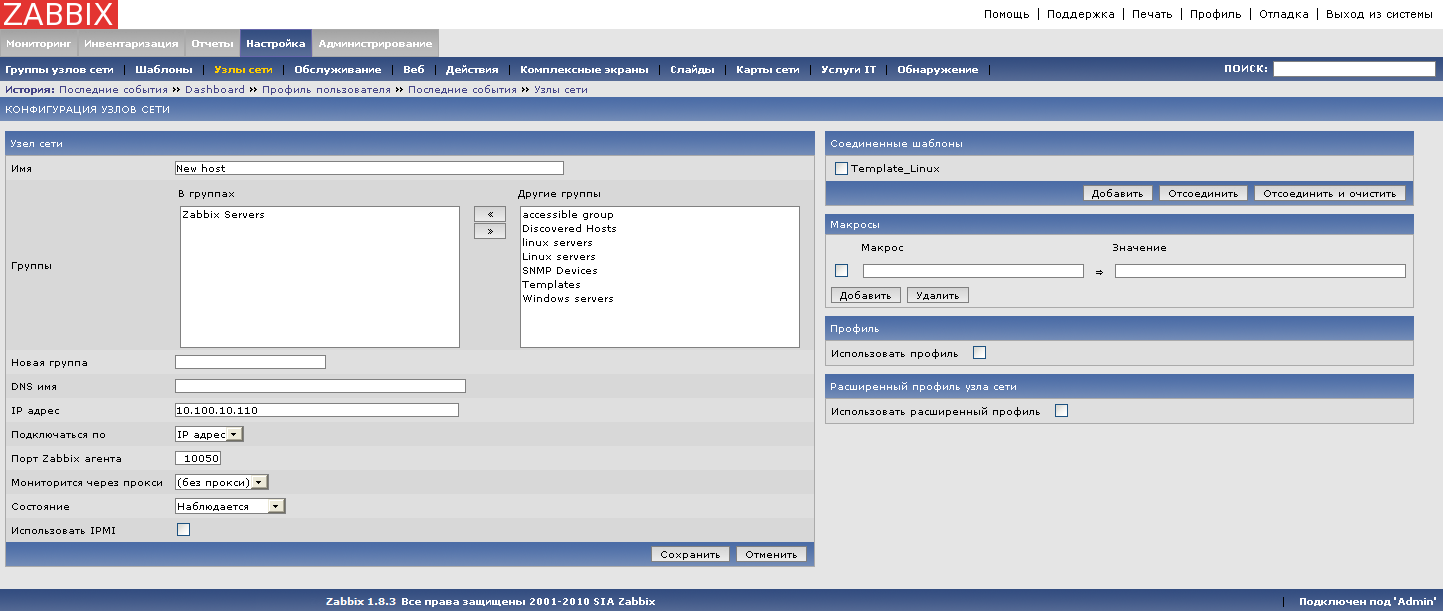Image resolution: width=1443 pixels, height=611 pixels.
Task: Select lowercase linux servers in other groups
Action: coord(660,243)
